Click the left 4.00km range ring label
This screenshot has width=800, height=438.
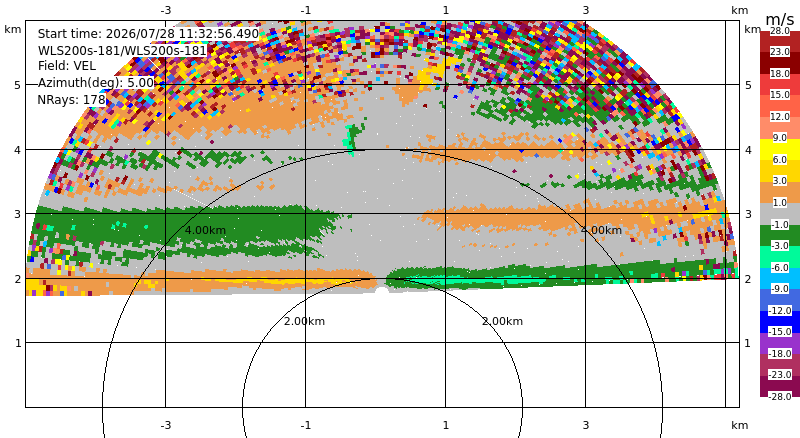[x=205, y=230]
